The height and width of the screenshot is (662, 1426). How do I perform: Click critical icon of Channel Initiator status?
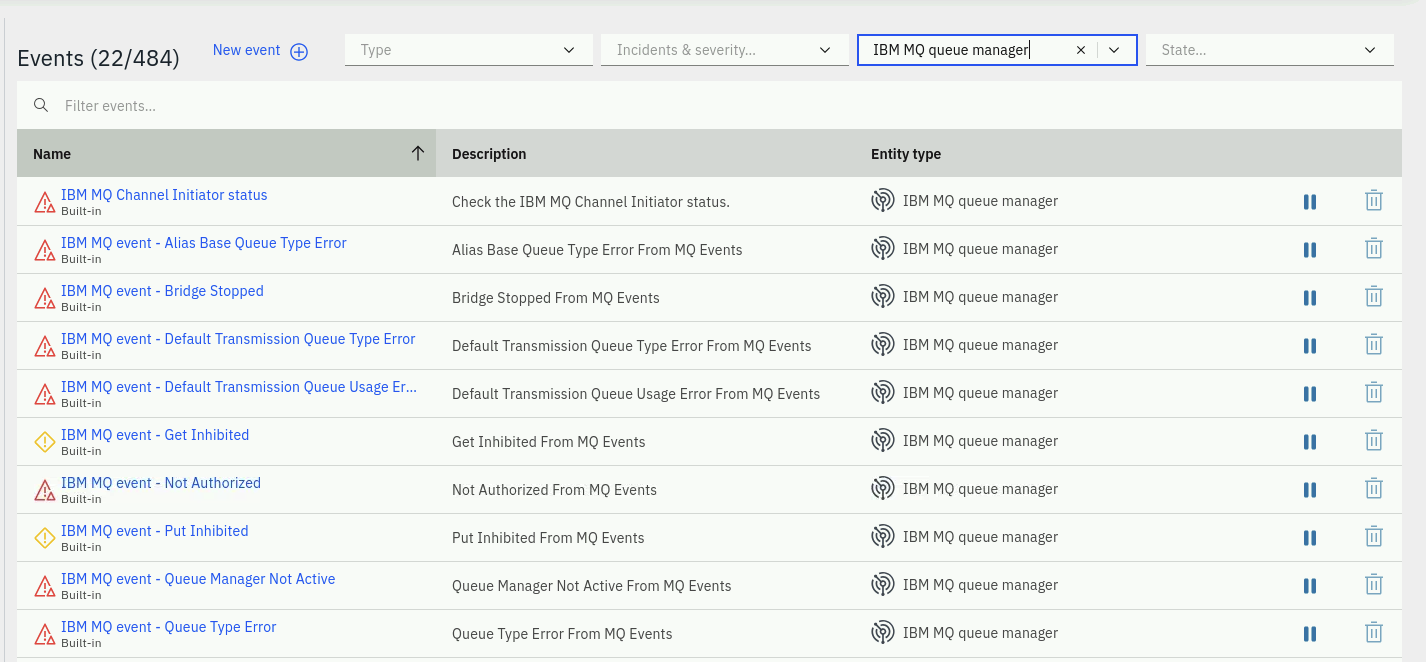(x=45, y=202)
